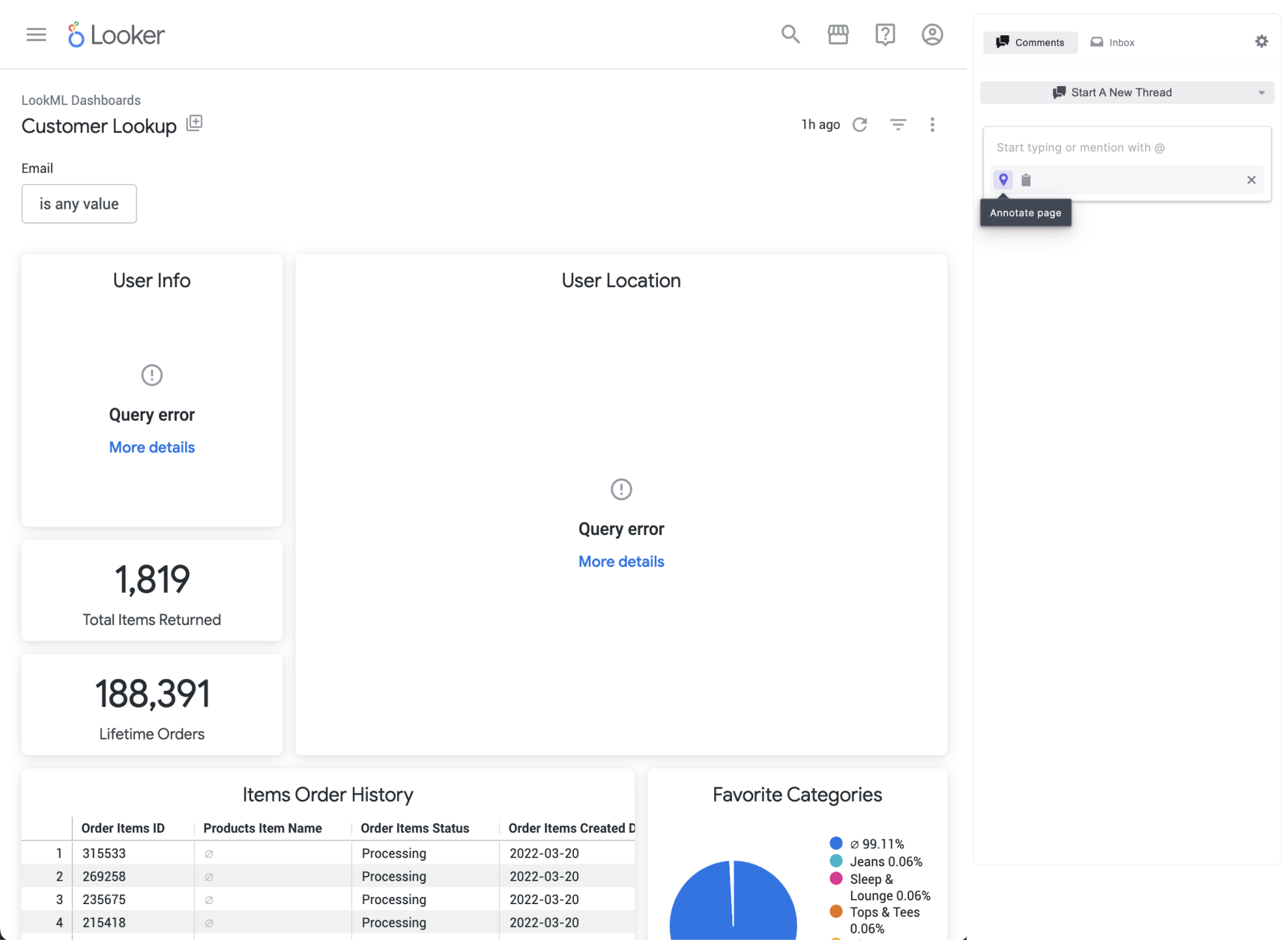The image size is (1288, 940).
Task: Open the settings gear icon top right
Action: 1262,41
